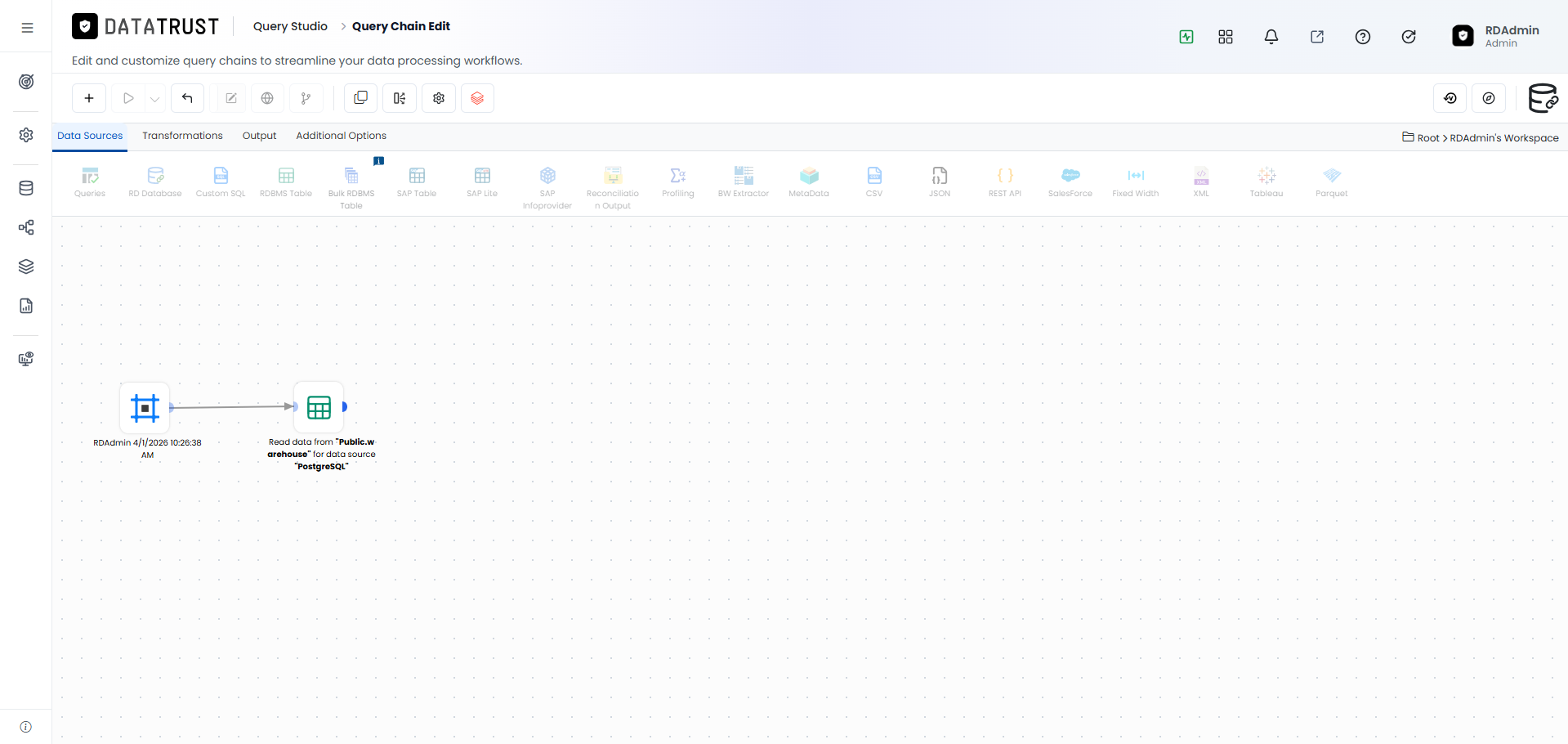1568x744 pixels.
Task: Toggle the hamburger sidebar menu
Action: pos(27,28)
